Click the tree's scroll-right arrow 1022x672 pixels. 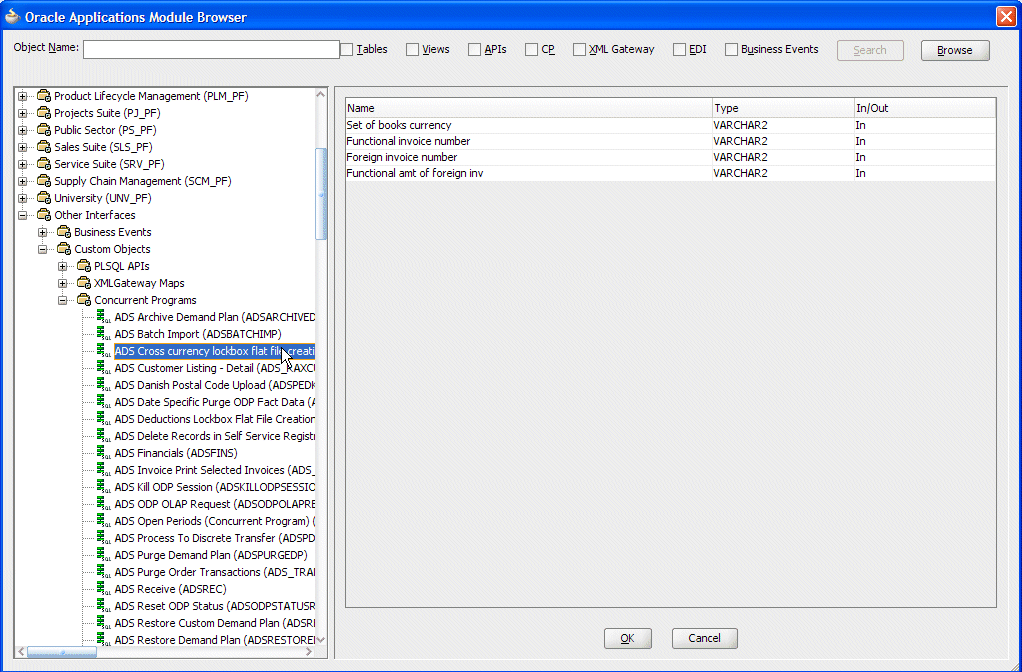coord(309,651)
